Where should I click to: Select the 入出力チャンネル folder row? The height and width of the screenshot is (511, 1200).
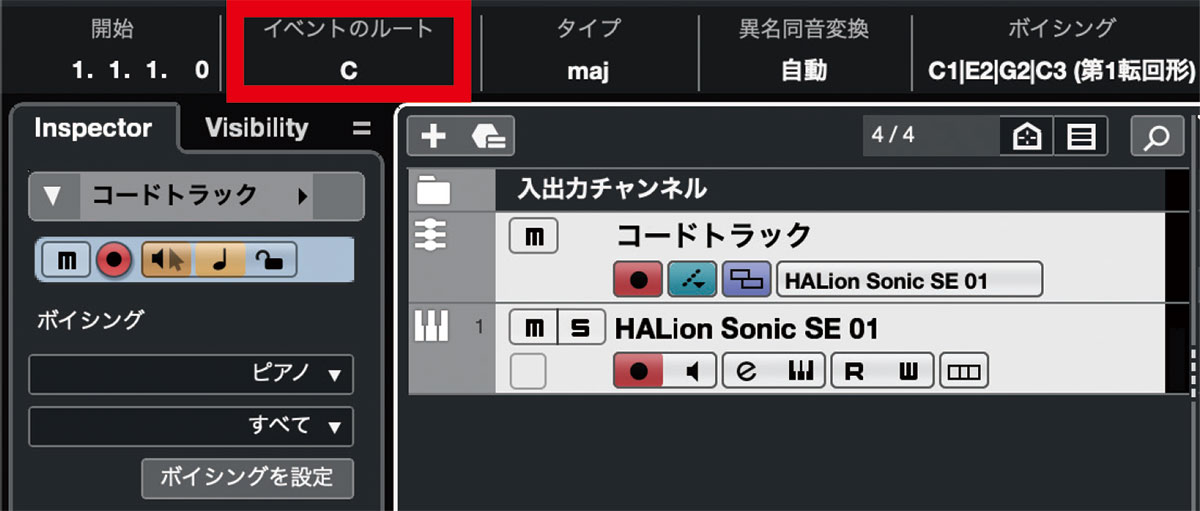coord(786,188)
